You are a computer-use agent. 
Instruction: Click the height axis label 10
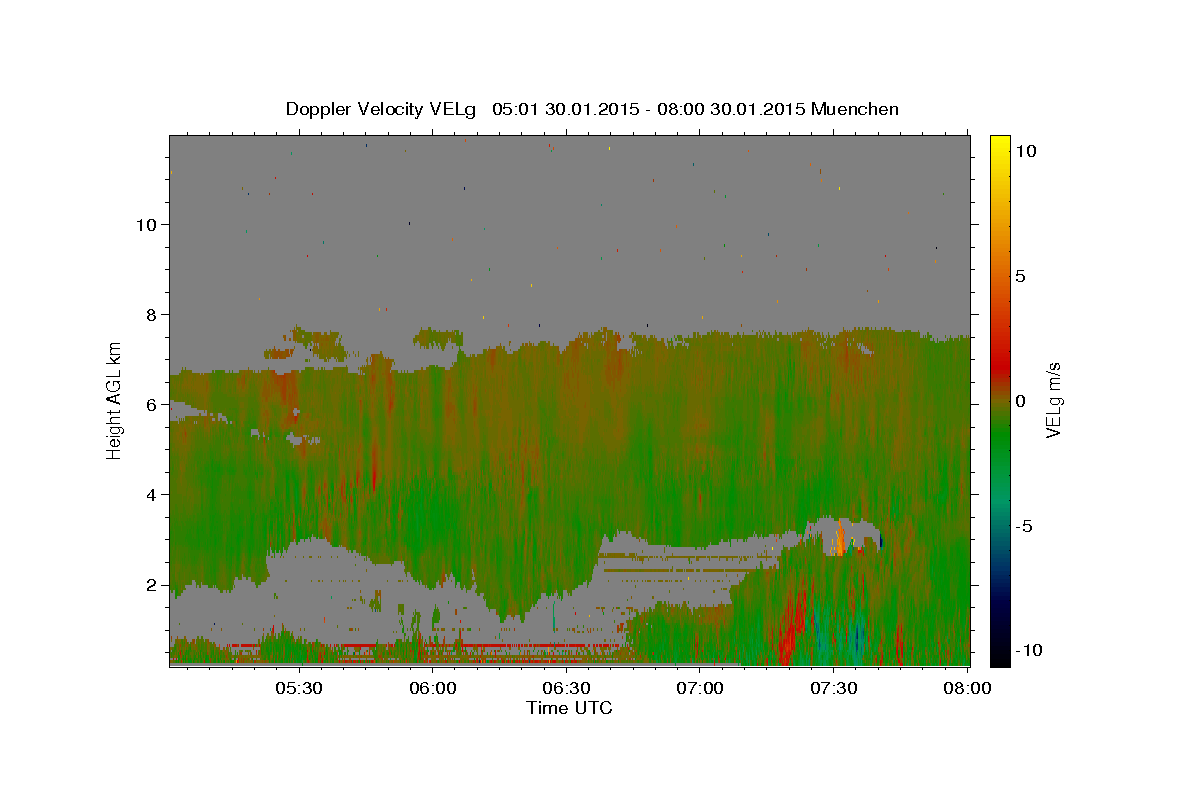pos(145,224)
